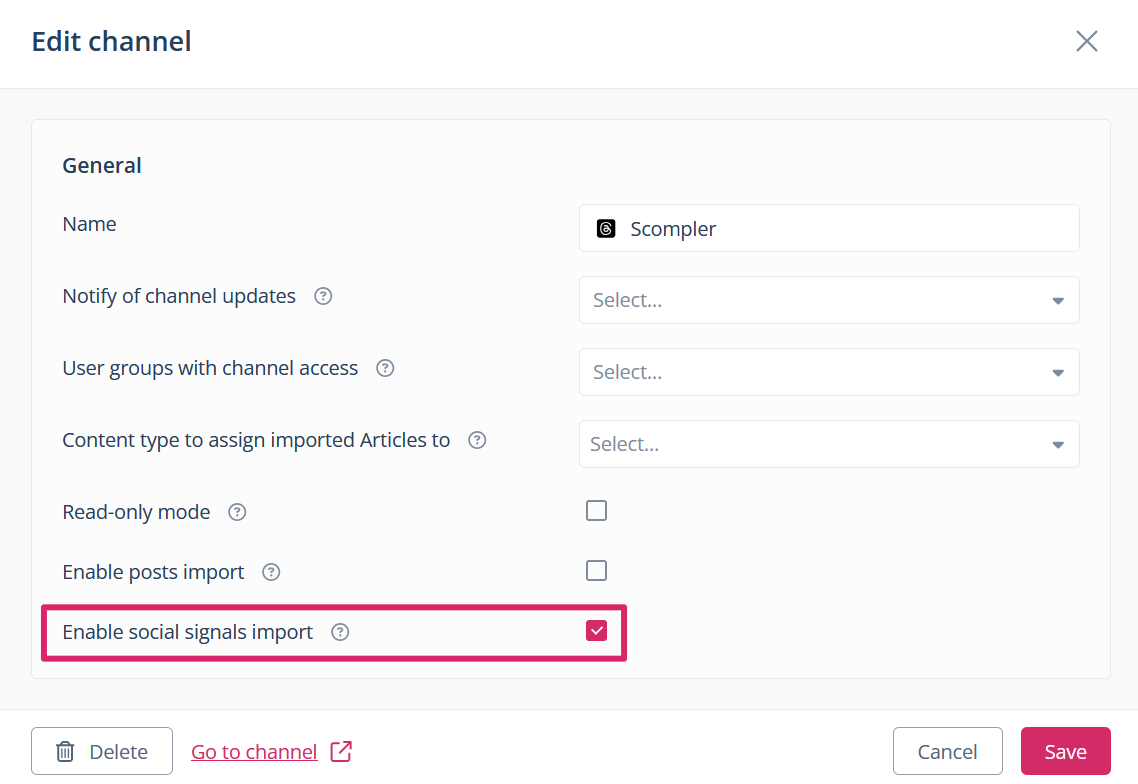Viewport: 1138px width, 784px height.
Task: Follow the Go to channel link
Action: point(254,752)
